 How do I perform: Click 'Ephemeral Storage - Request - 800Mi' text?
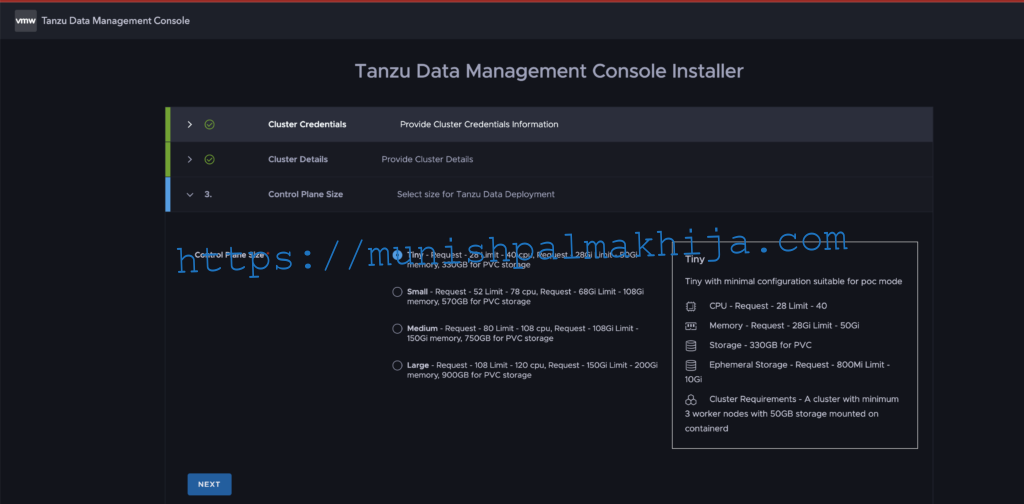click(788, 371)
